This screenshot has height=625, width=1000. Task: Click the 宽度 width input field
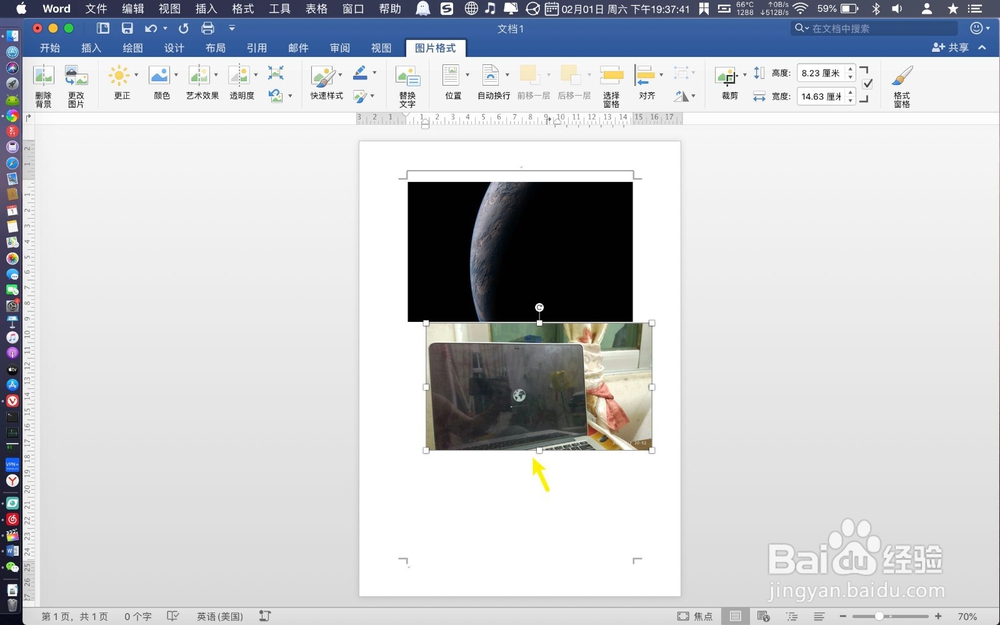[x=820, y=96]
